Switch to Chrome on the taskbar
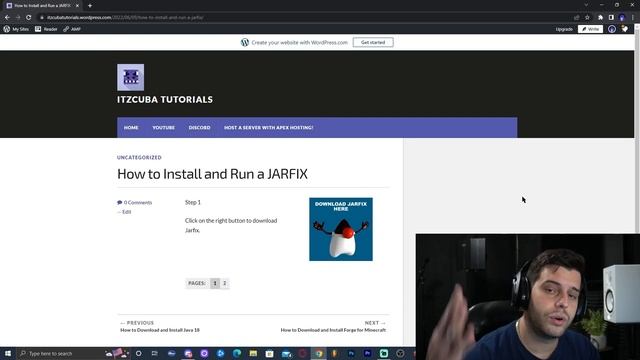 [x=319, y=353]
